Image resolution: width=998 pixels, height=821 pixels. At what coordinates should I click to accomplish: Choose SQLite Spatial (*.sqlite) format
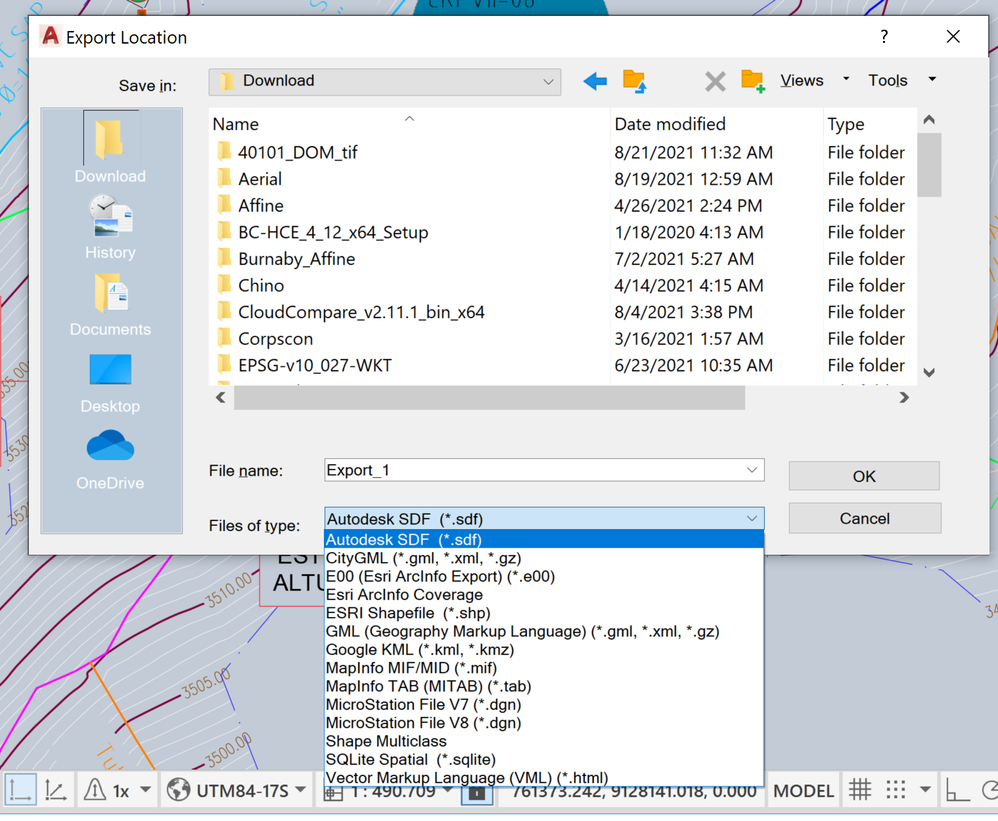pyautogui.click(x=544, y=759)
